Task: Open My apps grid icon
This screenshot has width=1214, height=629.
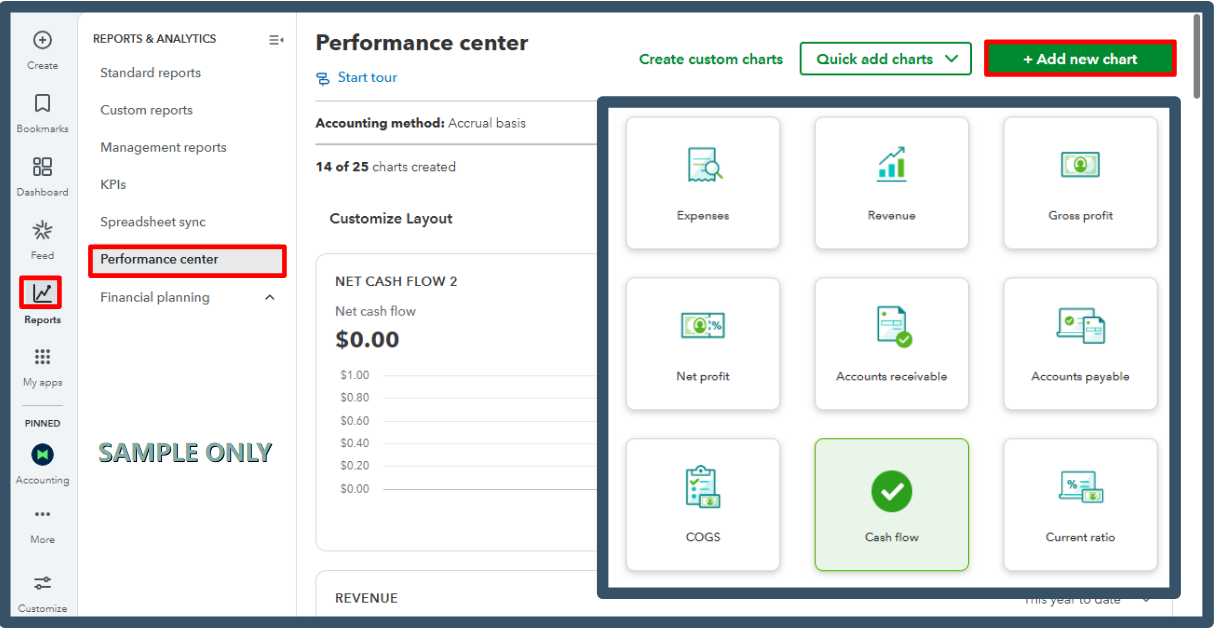Action: [x=42, y=357]
